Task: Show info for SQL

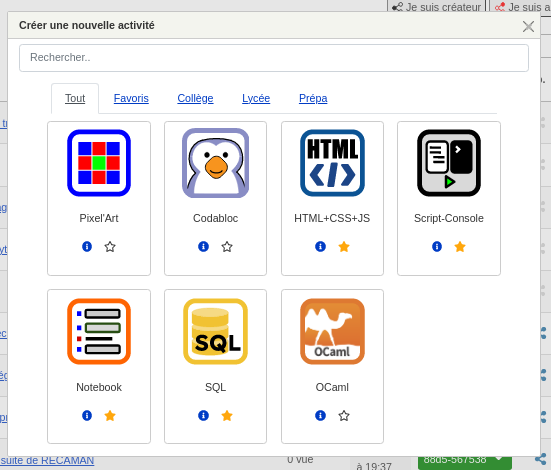Action: click(203, 416)
